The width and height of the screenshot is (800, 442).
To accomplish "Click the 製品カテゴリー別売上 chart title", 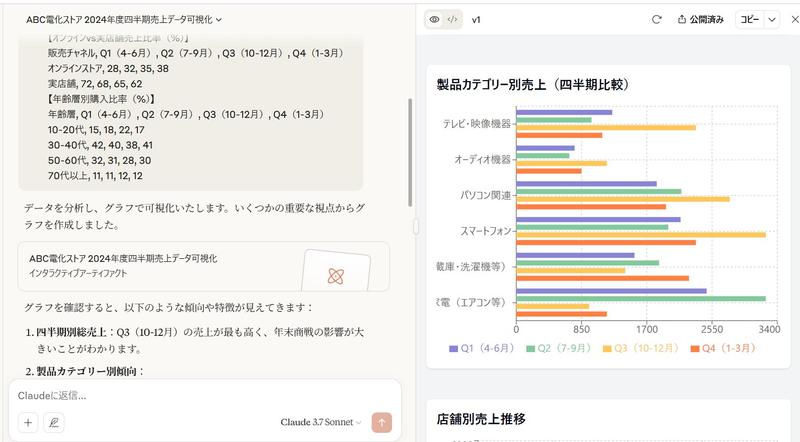I will coord(533,85).
